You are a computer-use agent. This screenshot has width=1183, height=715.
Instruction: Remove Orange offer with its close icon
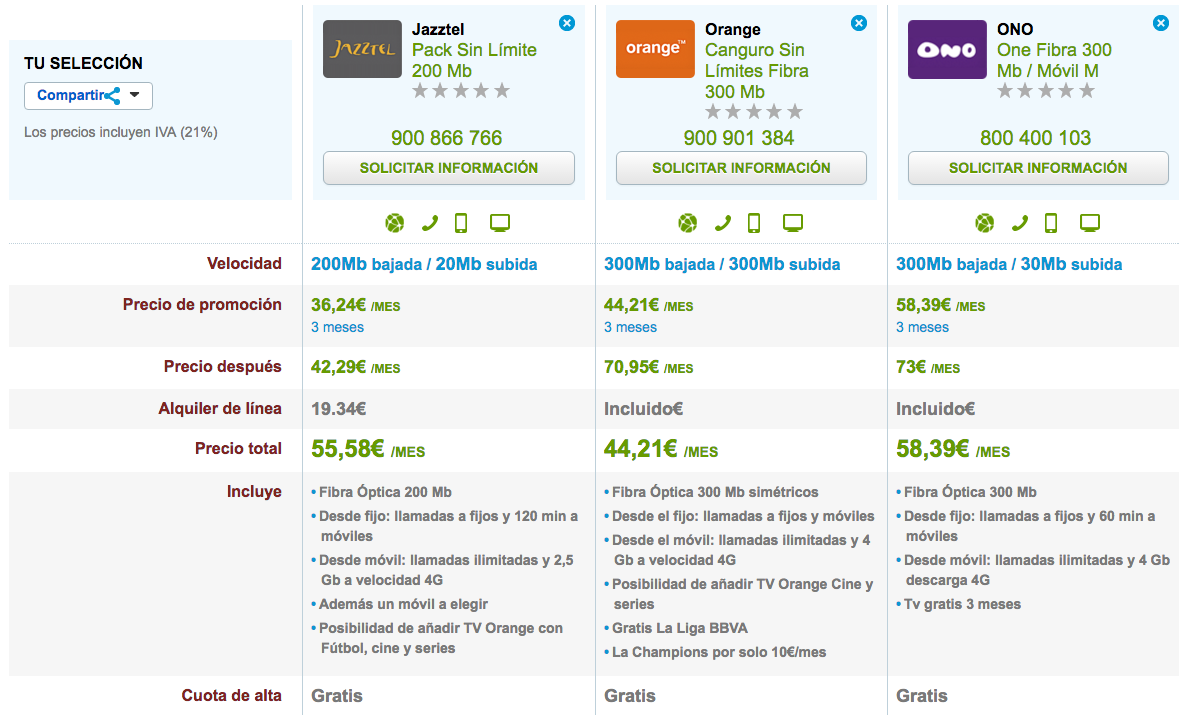[x=859, y=23]
